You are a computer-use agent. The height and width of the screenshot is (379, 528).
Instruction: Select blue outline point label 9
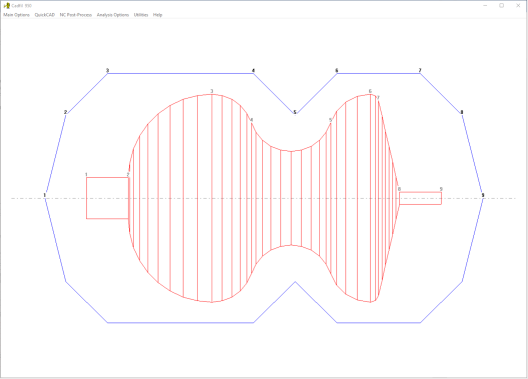tap(483, 195)
